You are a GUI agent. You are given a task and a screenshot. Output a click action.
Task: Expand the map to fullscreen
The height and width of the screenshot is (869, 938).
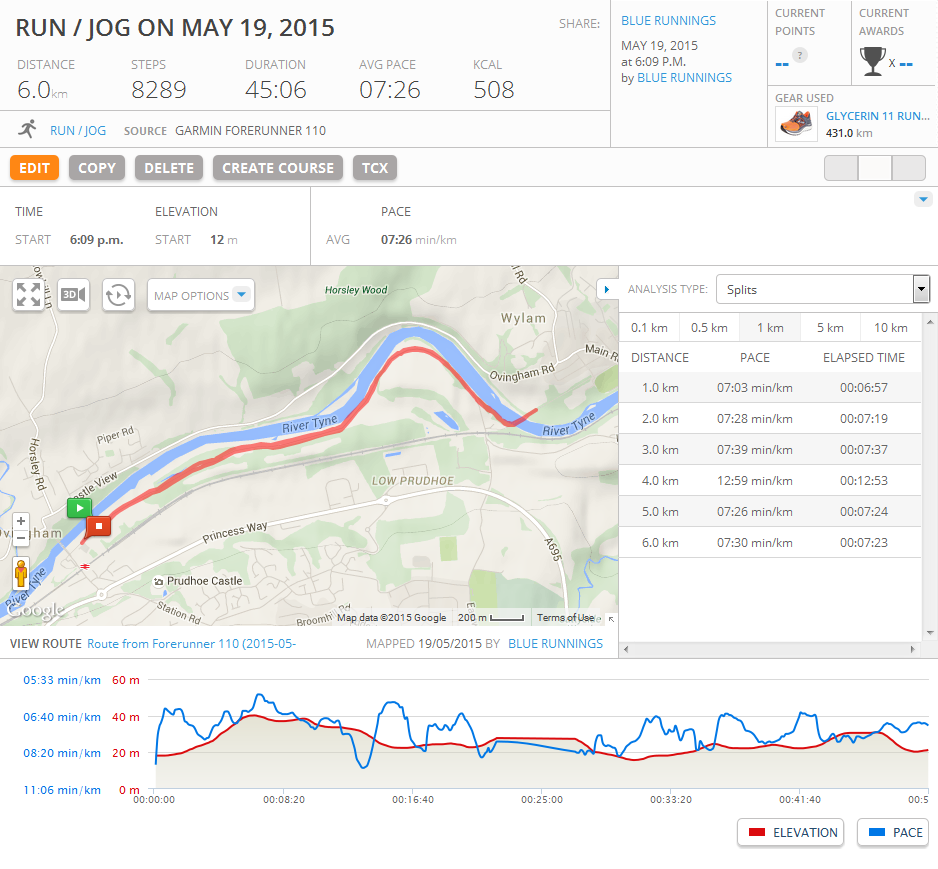[28, 295]
